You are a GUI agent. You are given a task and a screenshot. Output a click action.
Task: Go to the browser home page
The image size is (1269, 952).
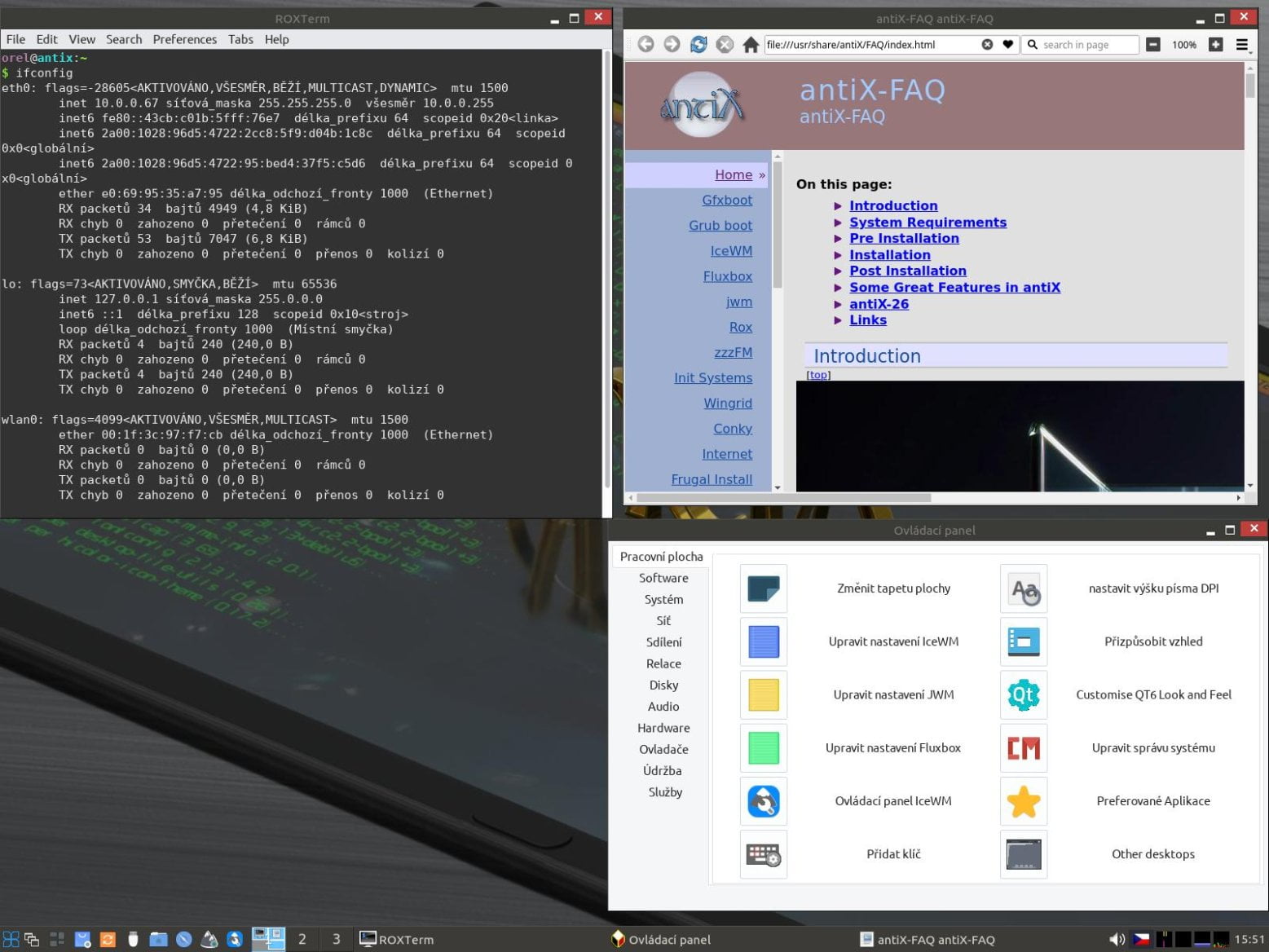(751, 44)
